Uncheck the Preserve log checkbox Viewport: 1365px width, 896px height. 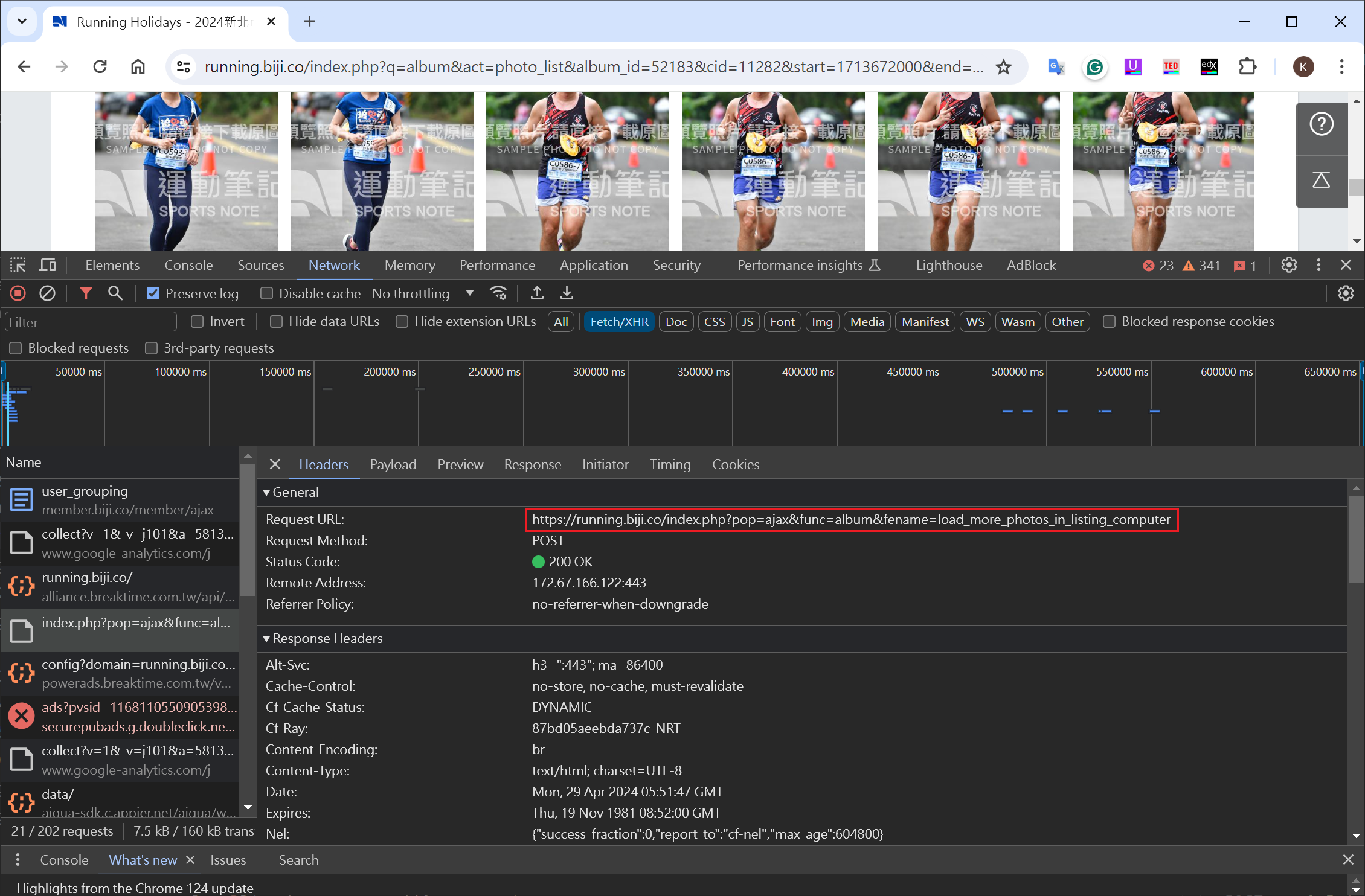[153, 293]
